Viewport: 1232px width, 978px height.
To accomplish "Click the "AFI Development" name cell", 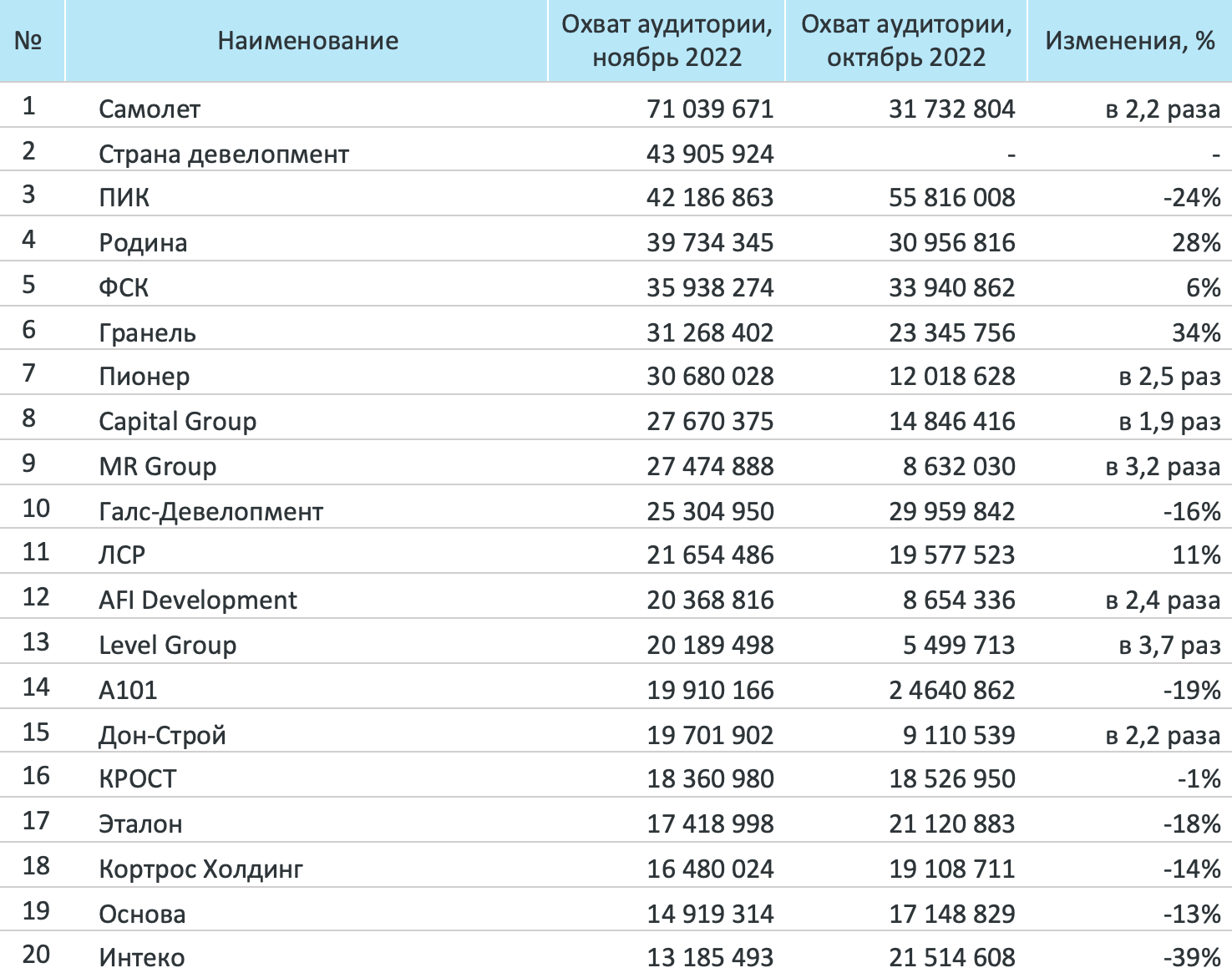I will point(197,600).
